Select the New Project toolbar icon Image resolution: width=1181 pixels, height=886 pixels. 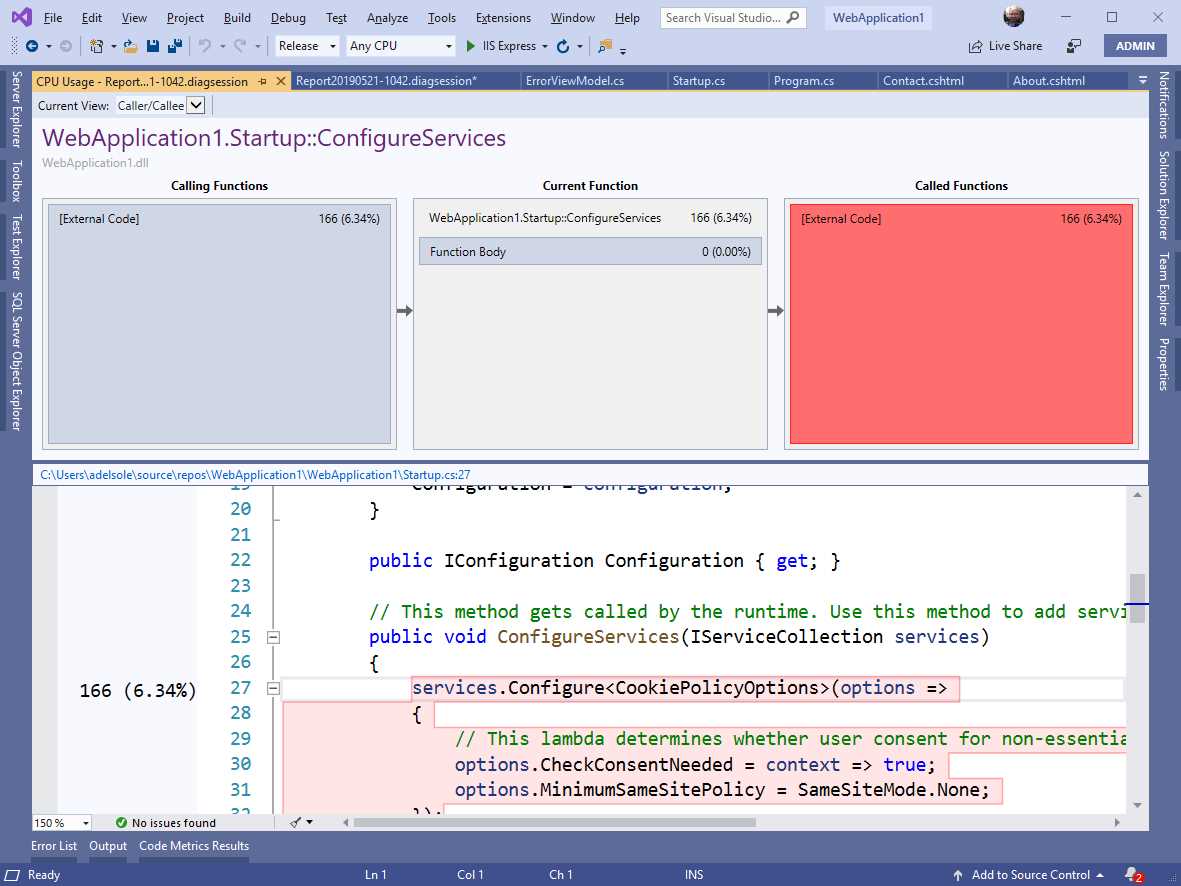point(96,45)
